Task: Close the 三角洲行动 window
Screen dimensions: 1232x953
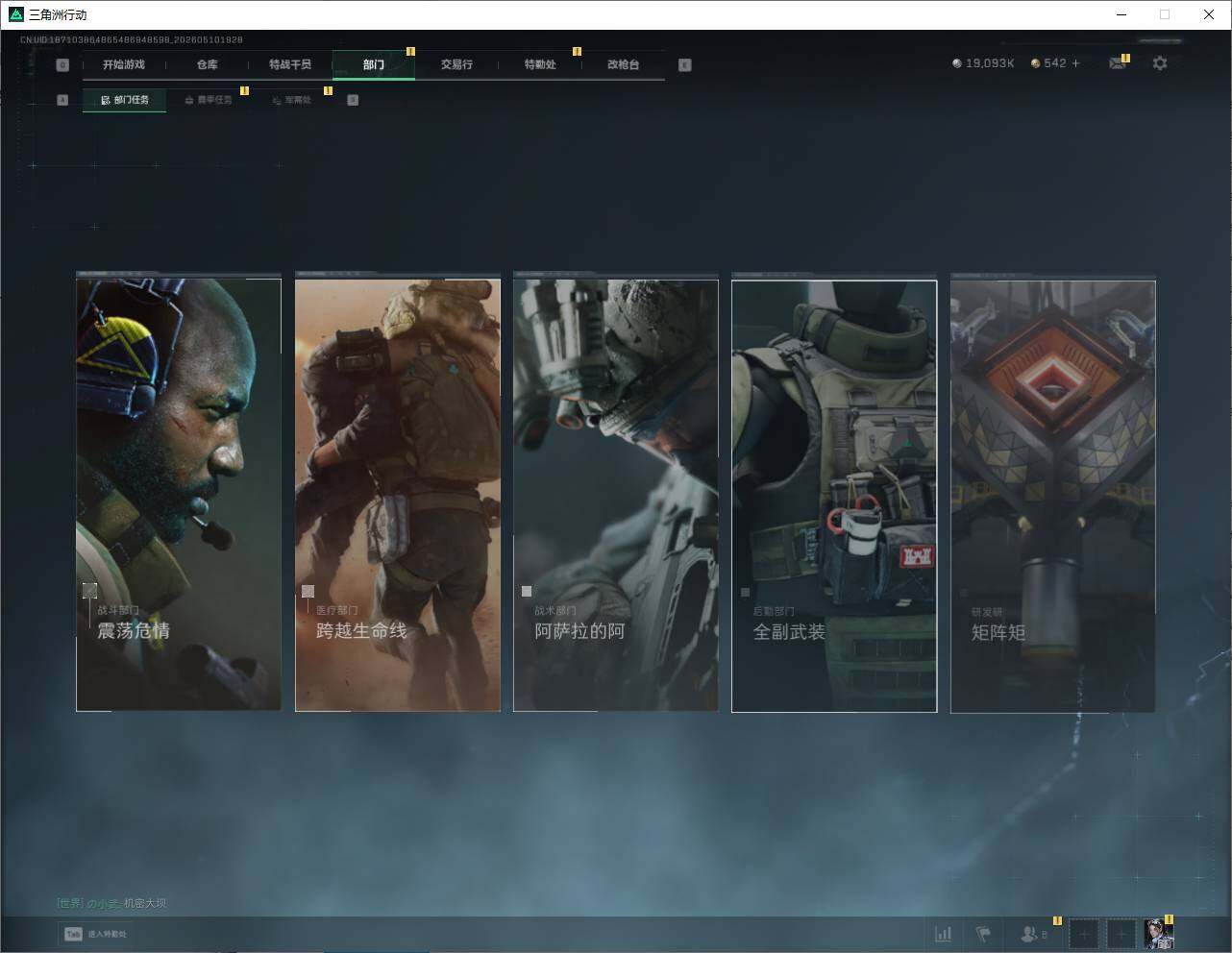Action: click(1209, 14)
